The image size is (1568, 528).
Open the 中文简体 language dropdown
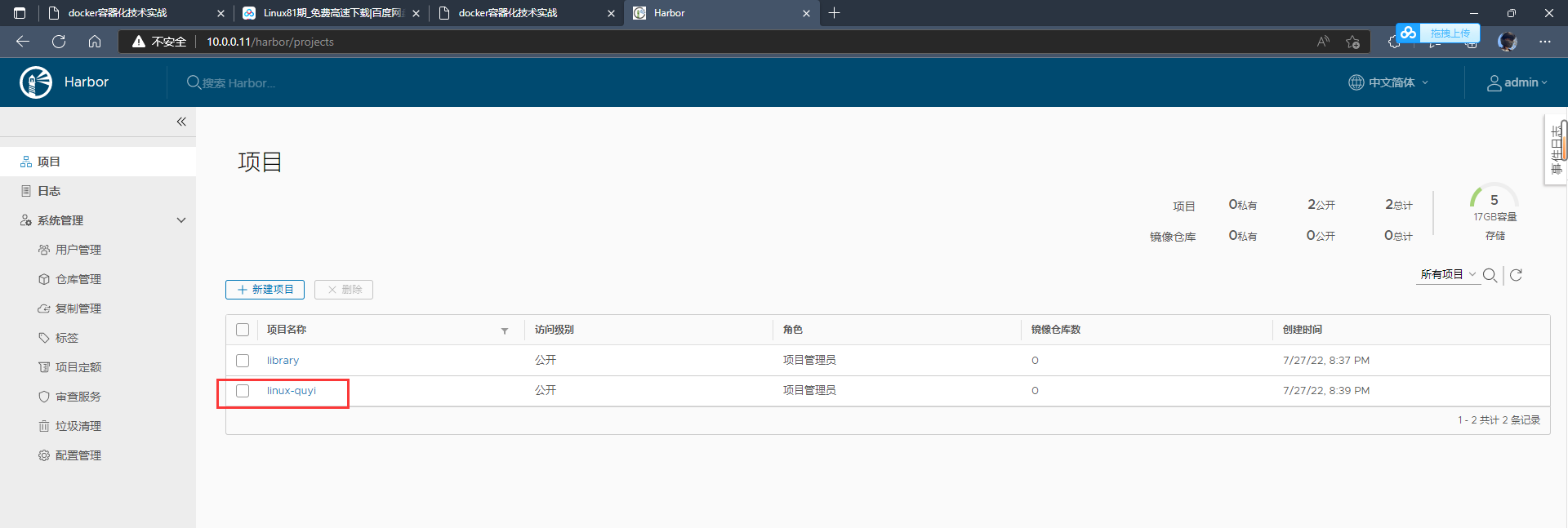tap(1388, 82)
